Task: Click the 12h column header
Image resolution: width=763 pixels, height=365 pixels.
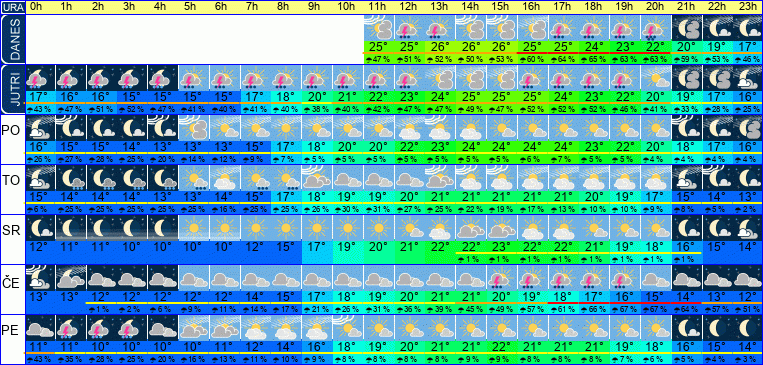Action: pyautogui.click(x=409, y=7)
